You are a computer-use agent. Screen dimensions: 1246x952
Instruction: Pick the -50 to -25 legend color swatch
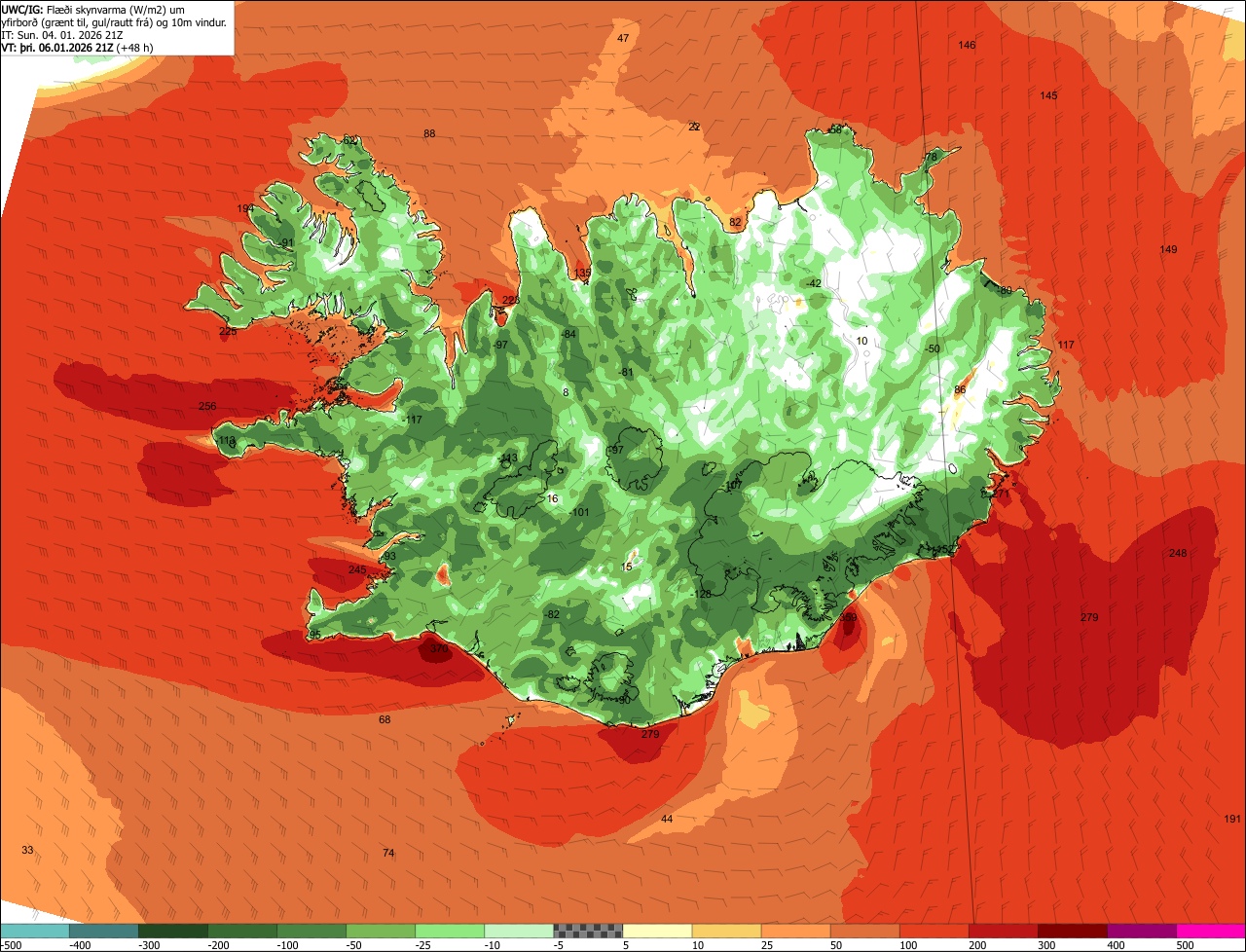click(381, 931)
